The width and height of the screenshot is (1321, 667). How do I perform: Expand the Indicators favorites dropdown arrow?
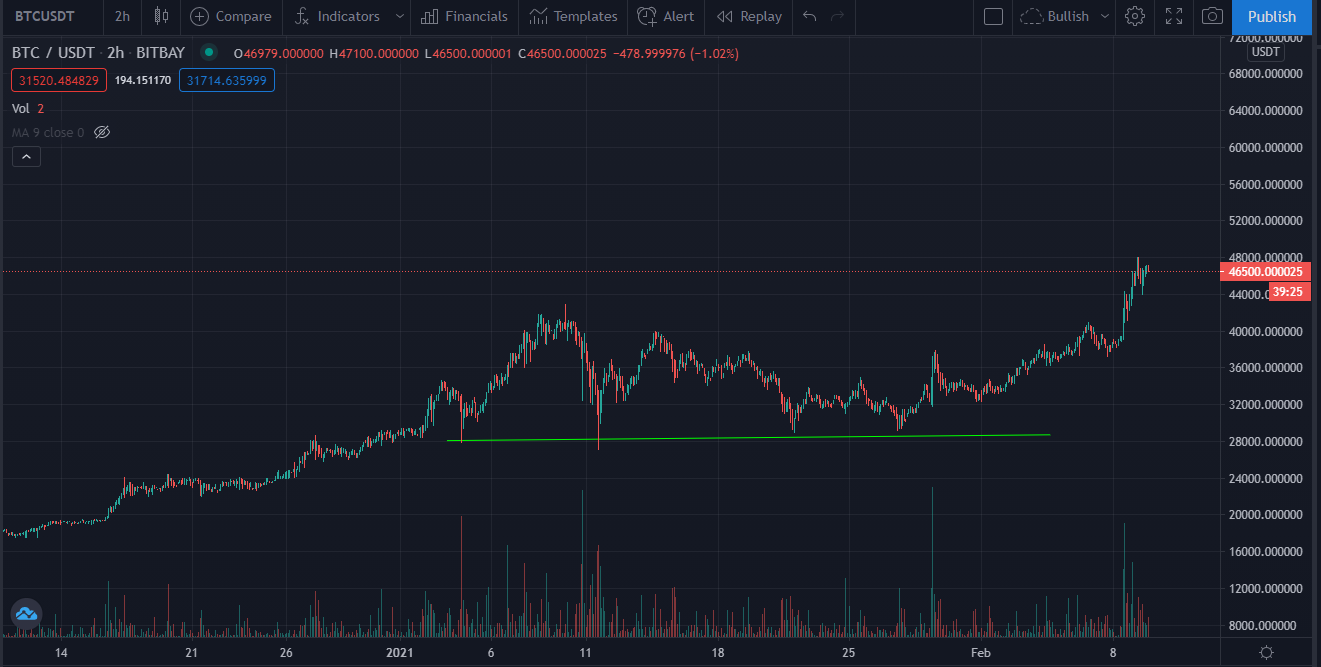pyautogui.click(x=400, y=16)
